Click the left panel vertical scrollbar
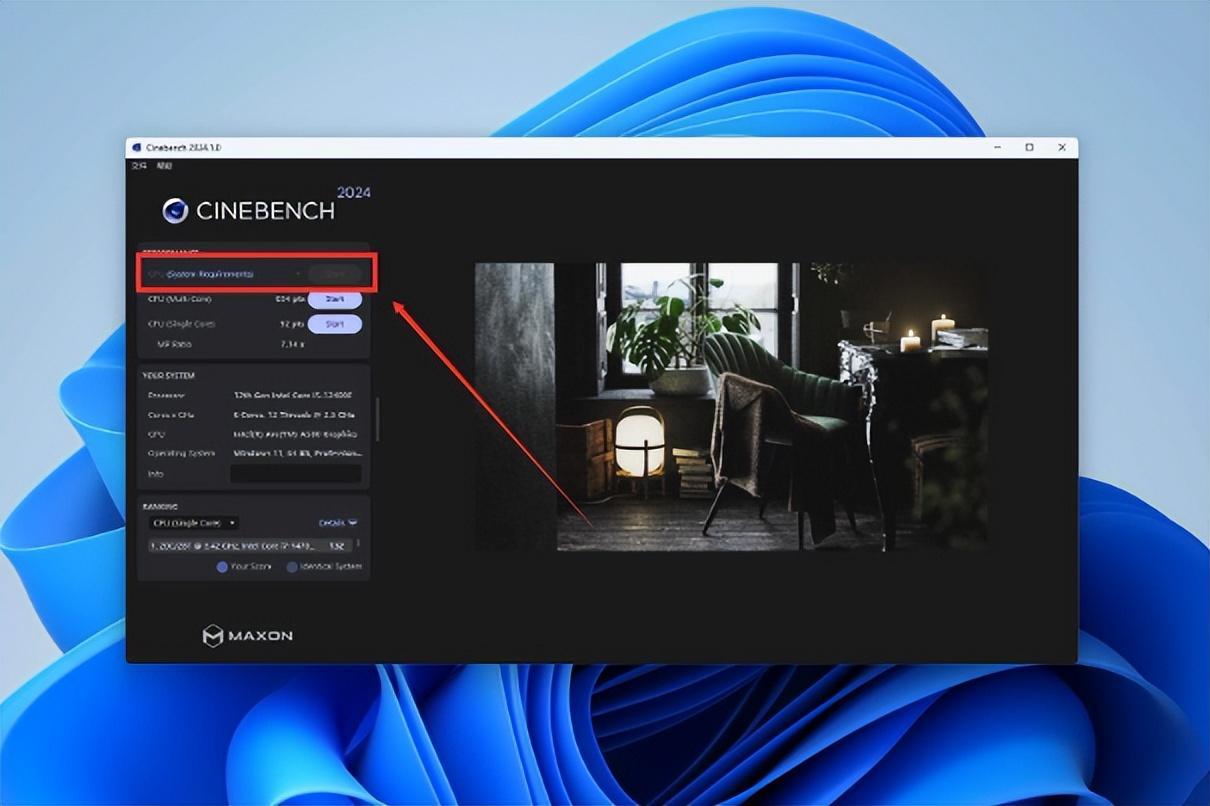This screenshot has height=806, width=1210. coord(377,420)
